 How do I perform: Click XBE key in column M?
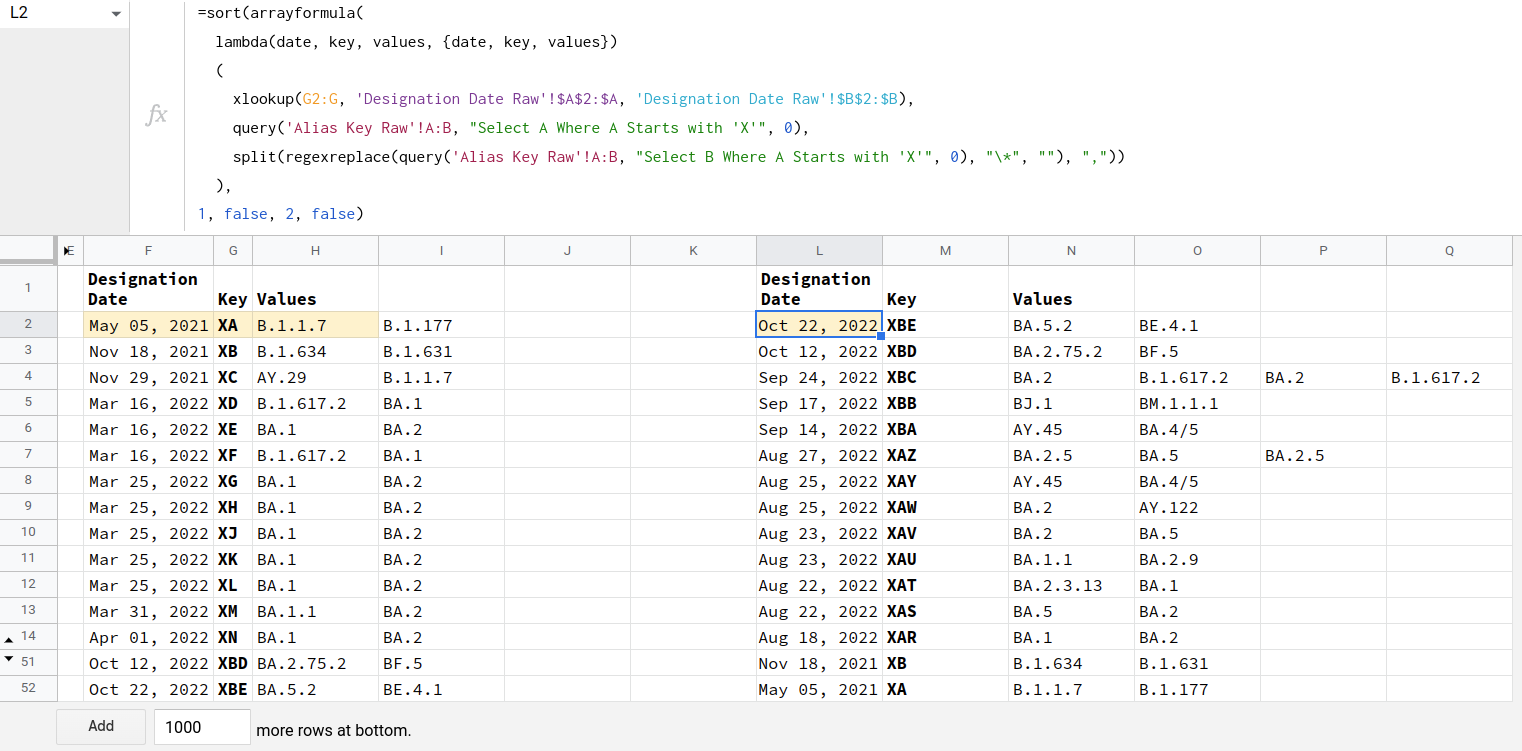(945, 325)
